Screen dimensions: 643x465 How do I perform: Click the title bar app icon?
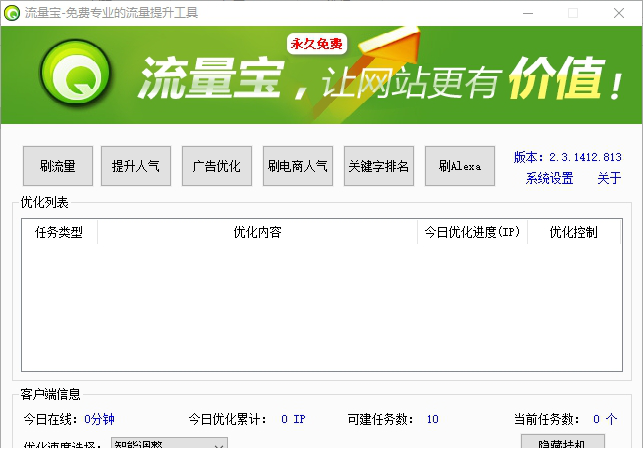tap(11, 13)
